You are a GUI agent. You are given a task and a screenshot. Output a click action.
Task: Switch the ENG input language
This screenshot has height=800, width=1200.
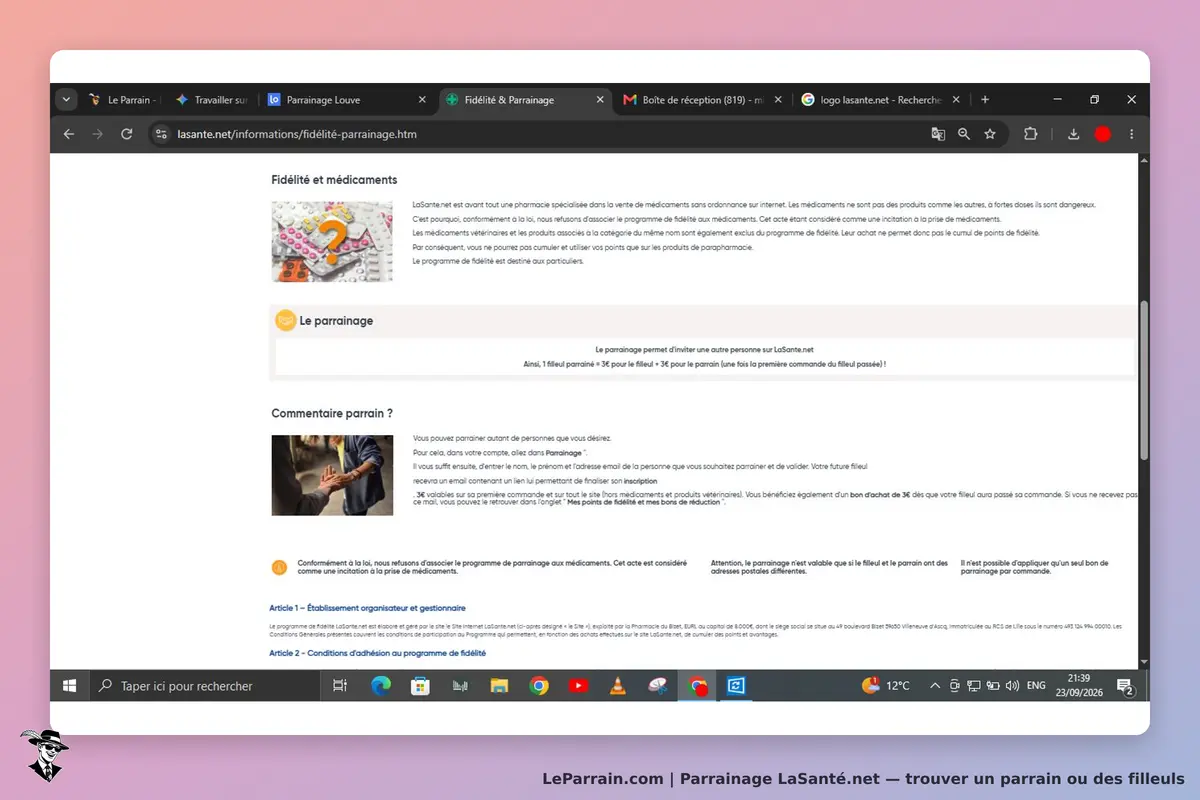pyautogui.click(x=1036, y=686)
